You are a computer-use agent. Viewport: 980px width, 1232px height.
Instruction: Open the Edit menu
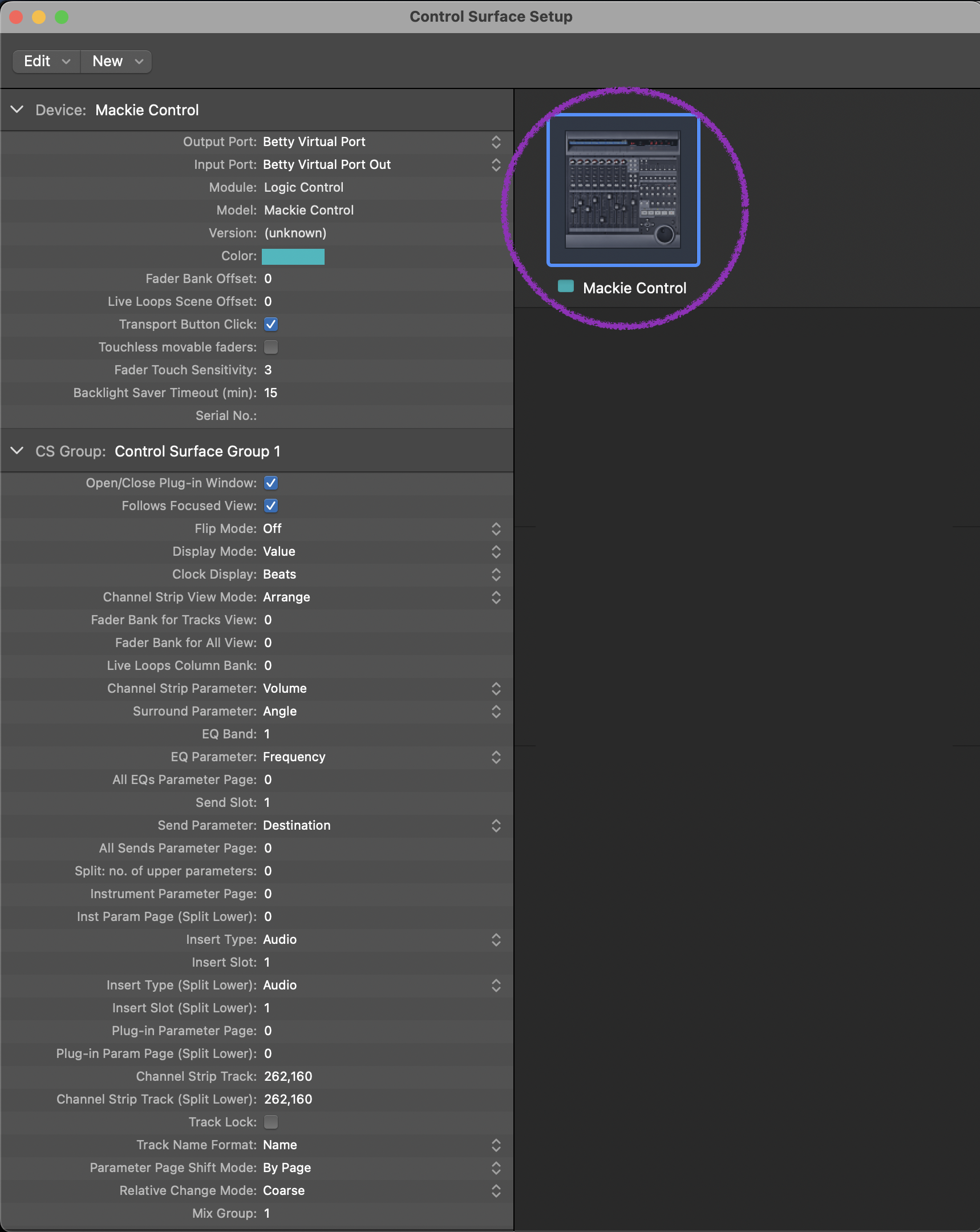point(45,61)
